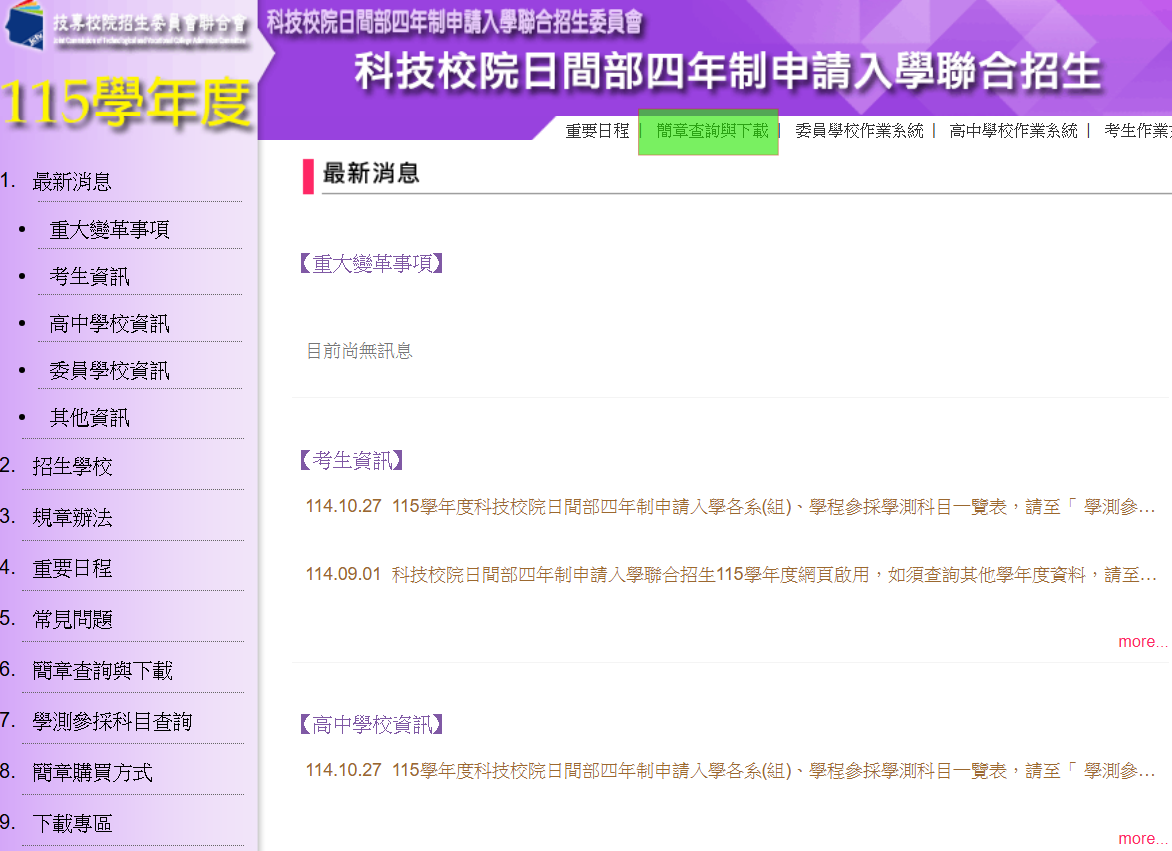The height and width of the screenshot is (851, 1172).
Task: Open 114.09.01 網頁啟用 news announcement
Action: 774,575
